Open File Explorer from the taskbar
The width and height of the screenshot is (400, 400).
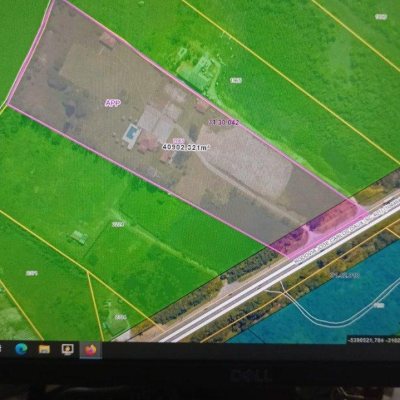[44, 349]
